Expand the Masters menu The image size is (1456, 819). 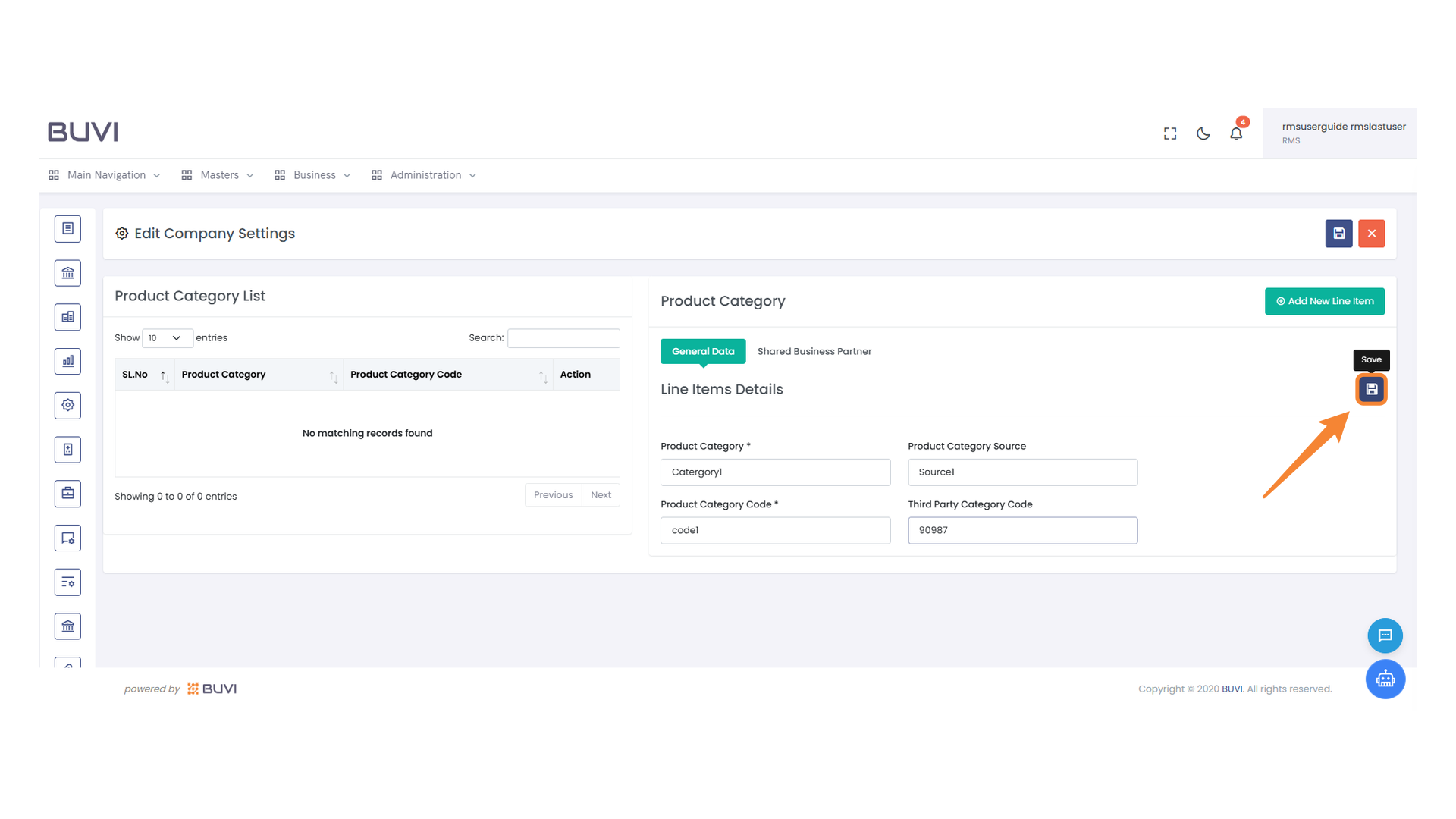pyautogui.click(x=218, y=175)
